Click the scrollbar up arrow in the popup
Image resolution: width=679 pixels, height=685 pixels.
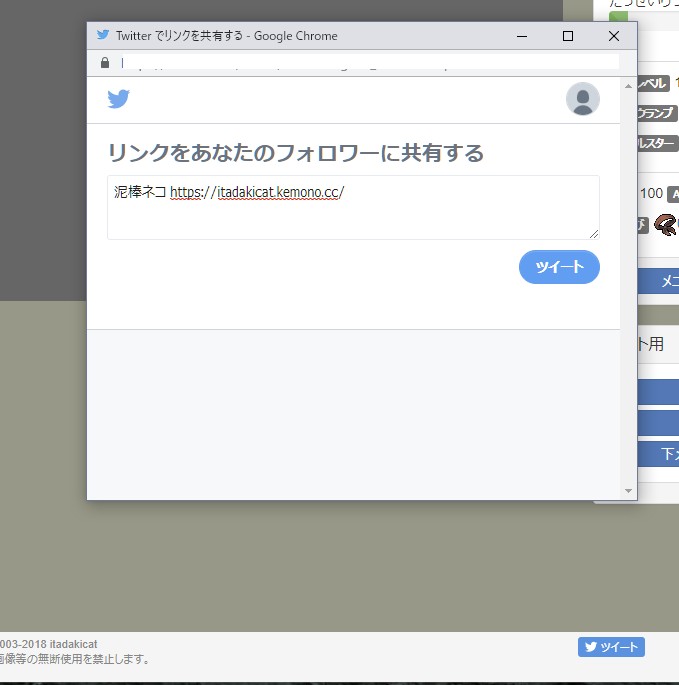pyautogui.click(x=629, y=86)
